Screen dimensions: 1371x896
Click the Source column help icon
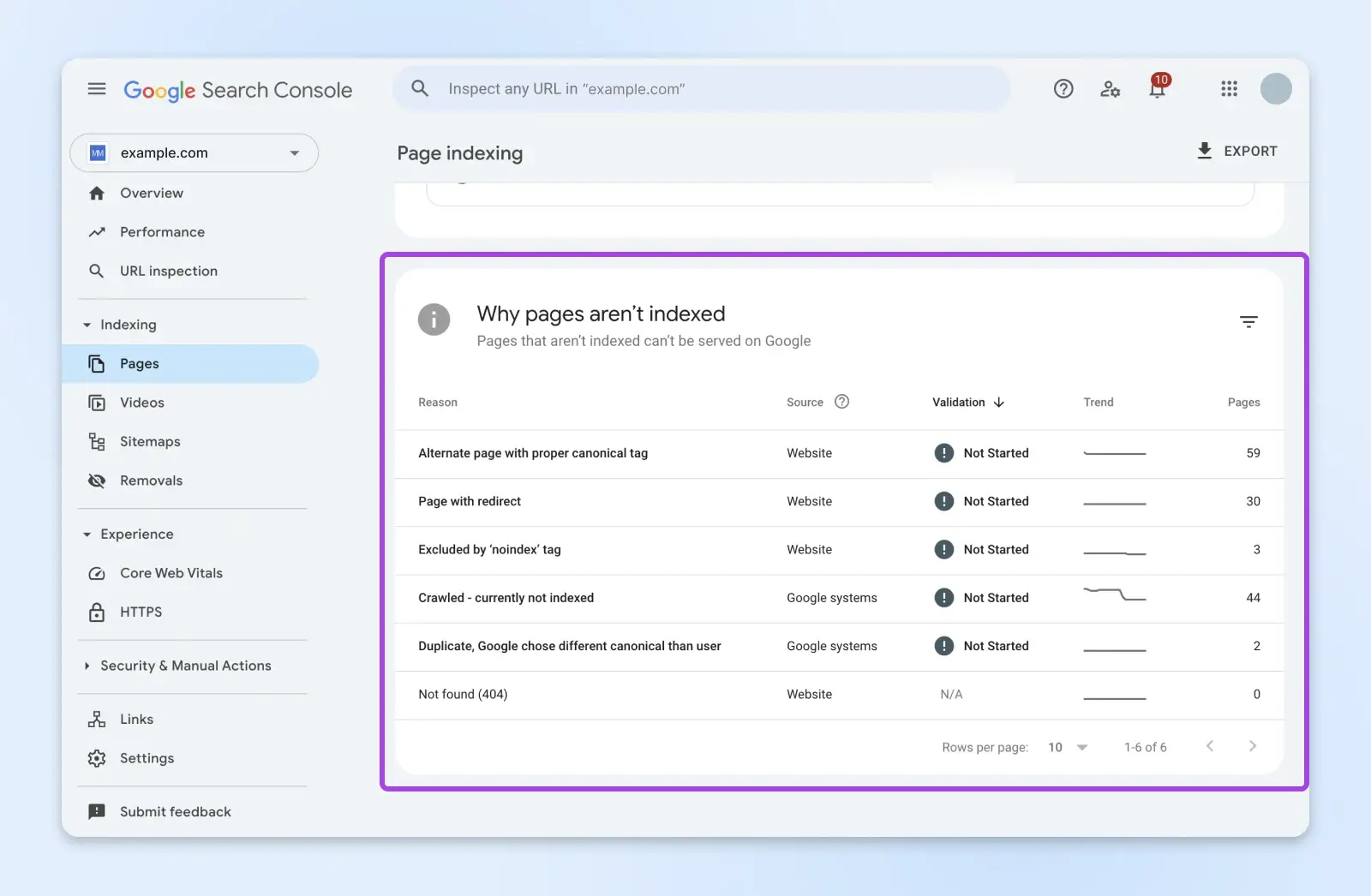click(x=841, y=402)
